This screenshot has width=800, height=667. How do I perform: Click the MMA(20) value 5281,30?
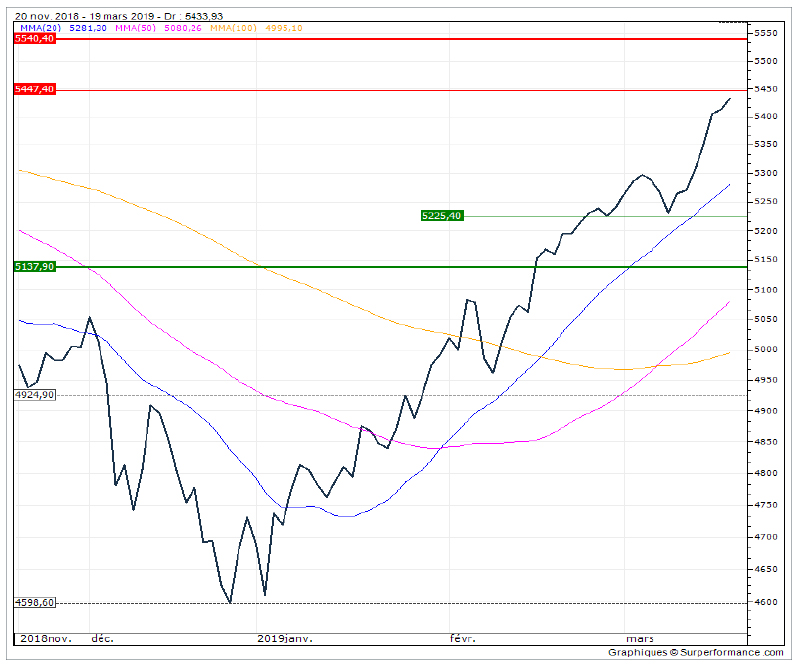click(x=88, y=28)
